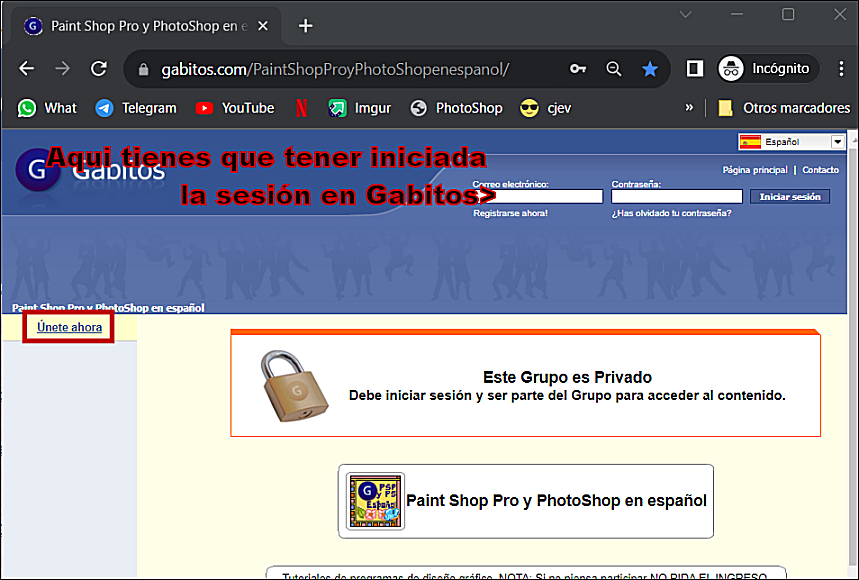Click the padlock site info icon
859x580 pixels.
(x=144, y=70)
